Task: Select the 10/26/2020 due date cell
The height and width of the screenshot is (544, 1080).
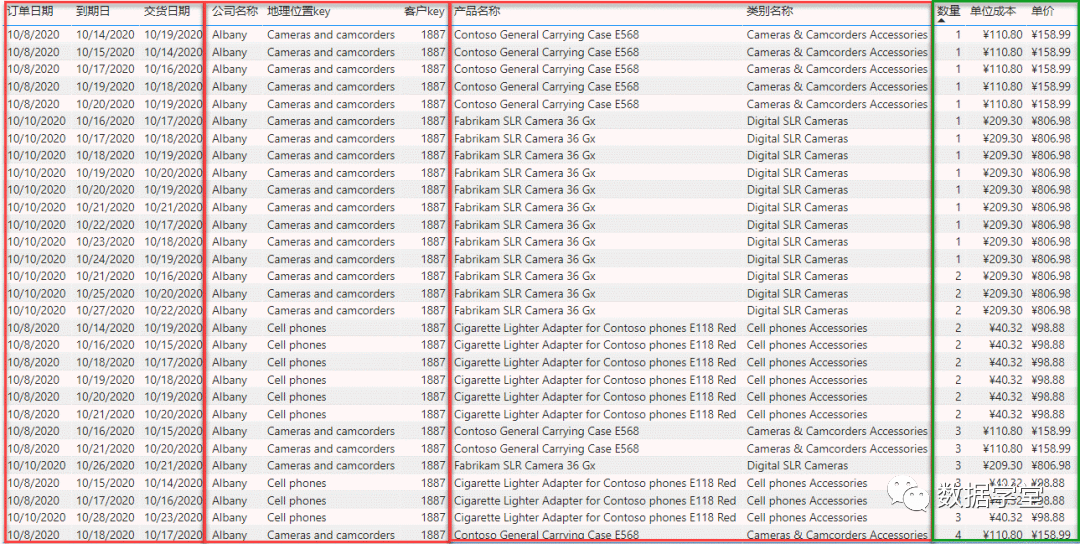Action: coord(105,465)
